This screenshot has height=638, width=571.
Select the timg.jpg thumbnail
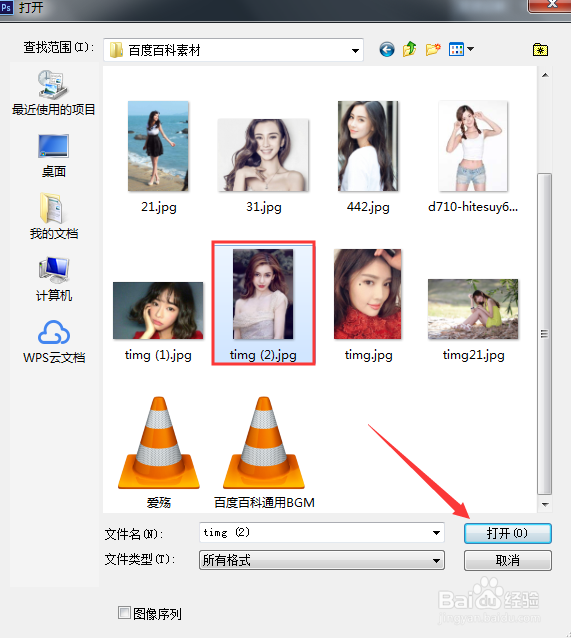pyautogui.click(x=368, y=294)
